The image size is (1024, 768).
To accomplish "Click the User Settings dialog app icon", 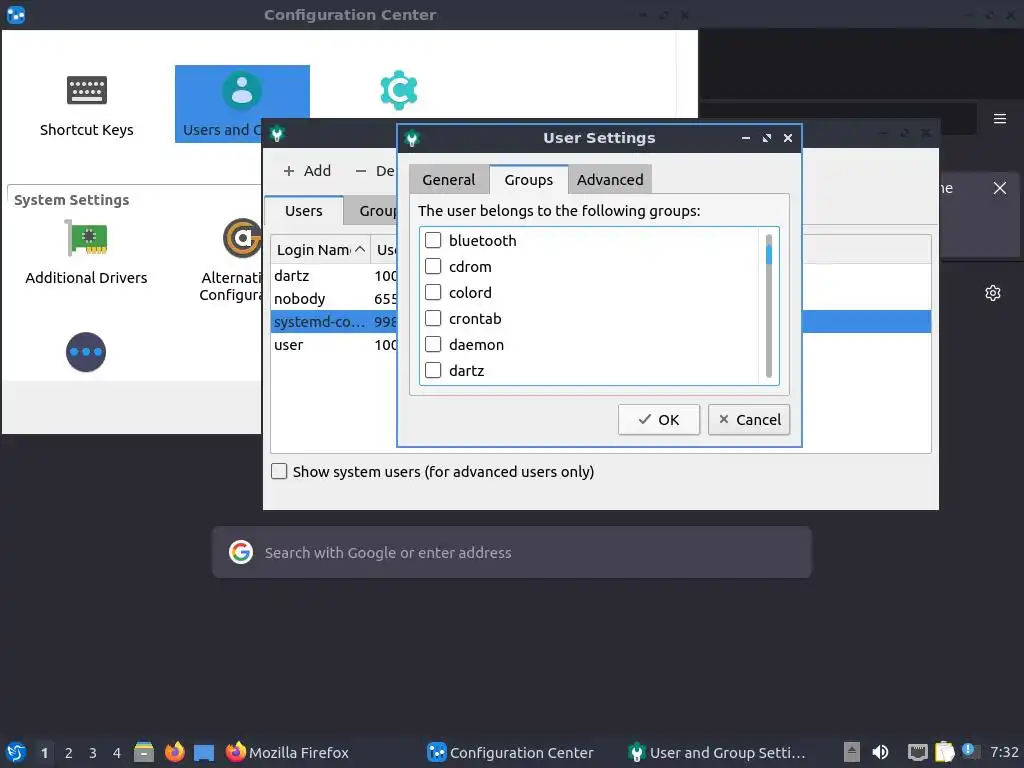I will click(x=412, y=138).
